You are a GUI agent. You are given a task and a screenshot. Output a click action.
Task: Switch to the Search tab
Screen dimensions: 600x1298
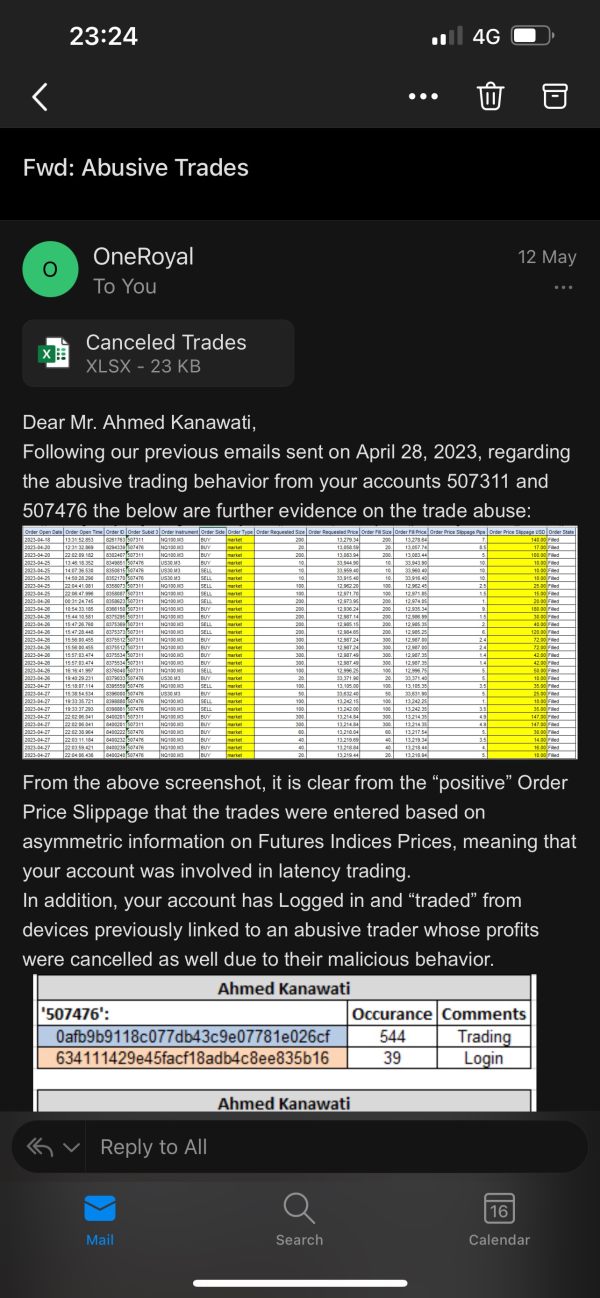click(x=299, y=1219)
